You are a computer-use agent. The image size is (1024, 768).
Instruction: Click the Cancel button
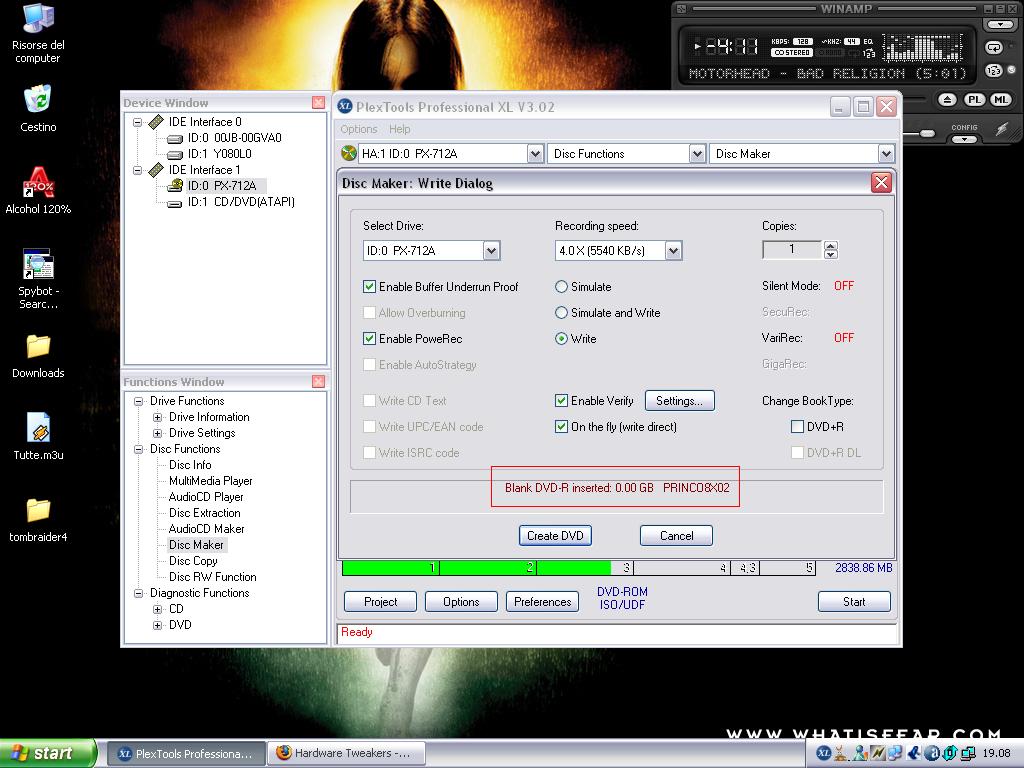(676, 536)
